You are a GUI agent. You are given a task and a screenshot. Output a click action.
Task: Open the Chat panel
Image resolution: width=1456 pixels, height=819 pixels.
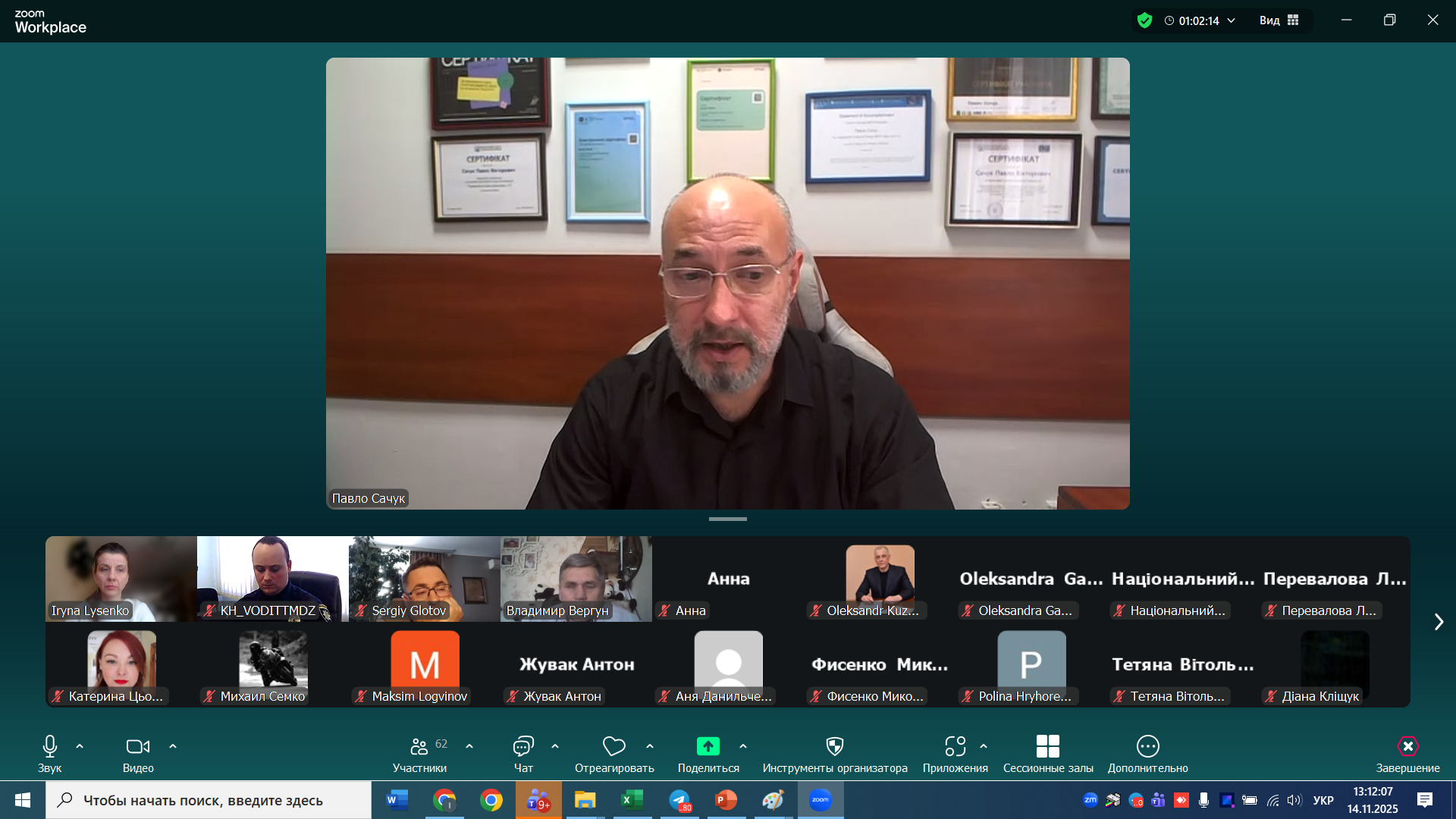pos(523,747)
